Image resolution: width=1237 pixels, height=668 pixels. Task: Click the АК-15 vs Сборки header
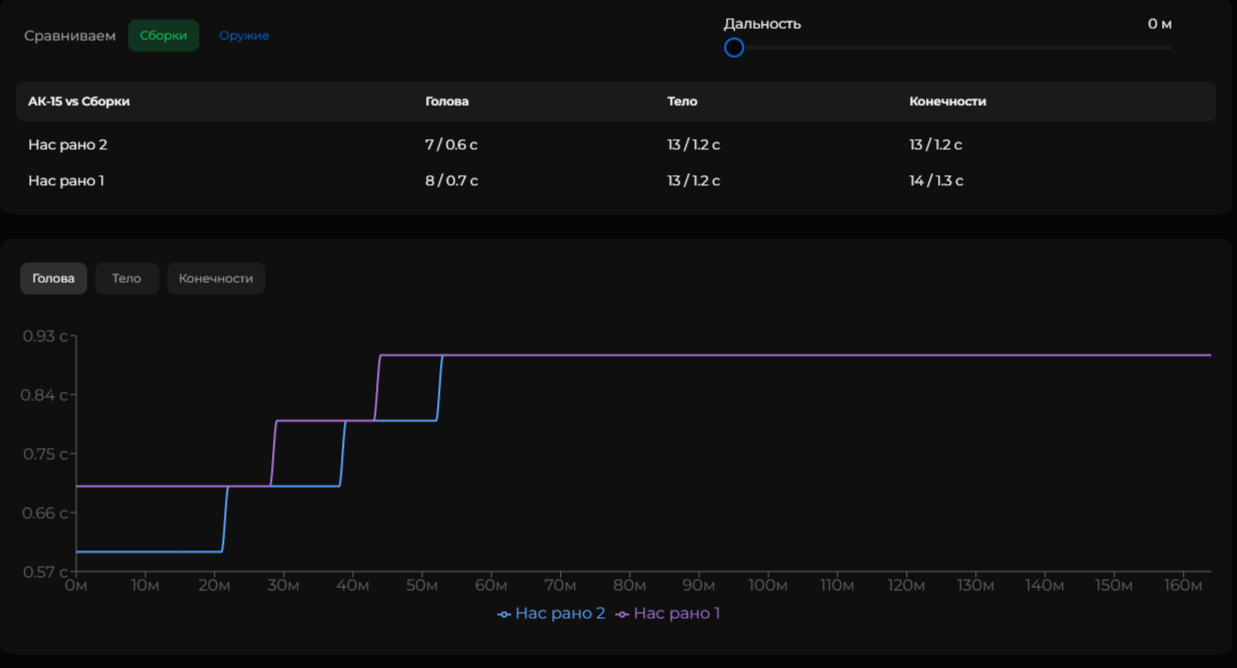79,101
